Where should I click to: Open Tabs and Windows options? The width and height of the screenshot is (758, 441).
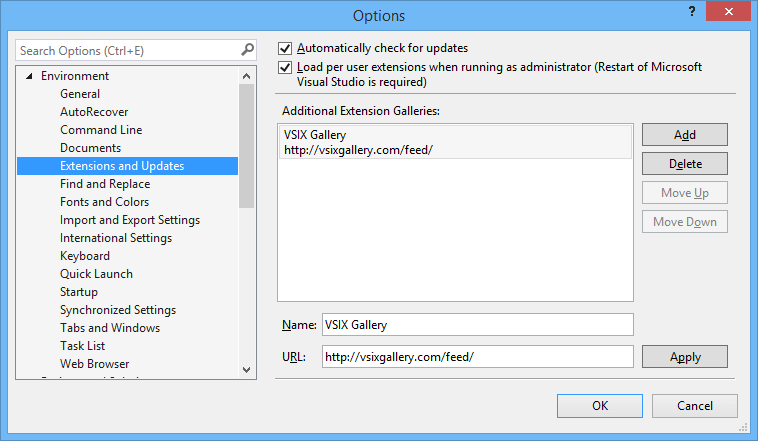[x=110, y=328]
